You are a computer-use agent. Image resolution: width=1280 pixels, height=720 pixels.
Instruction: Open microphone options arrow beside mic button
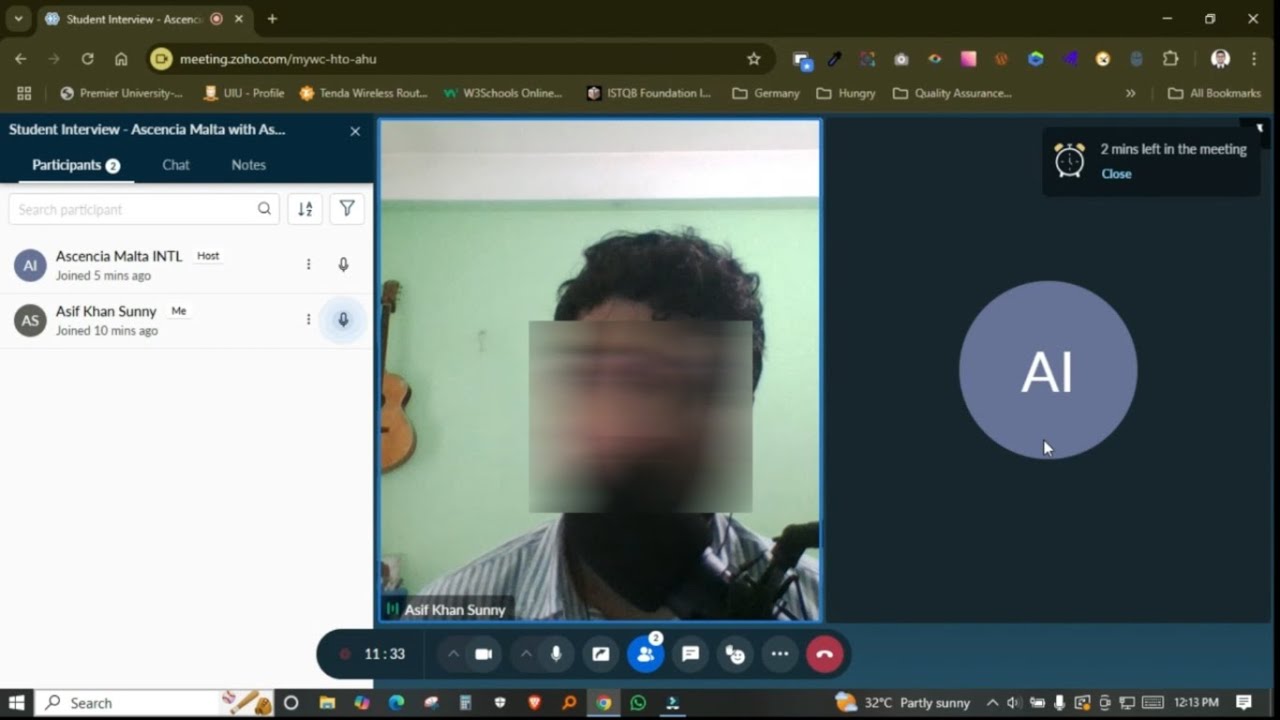click(x=526, y=654)
